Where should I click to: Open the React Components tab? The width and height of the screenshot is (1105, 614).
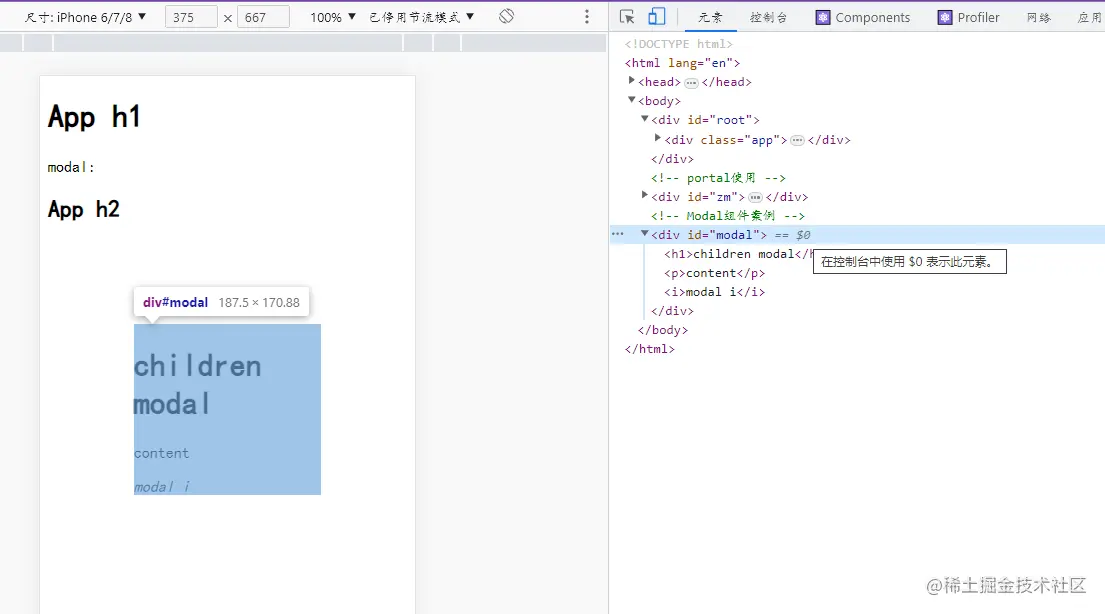click(x=863, y=18)
